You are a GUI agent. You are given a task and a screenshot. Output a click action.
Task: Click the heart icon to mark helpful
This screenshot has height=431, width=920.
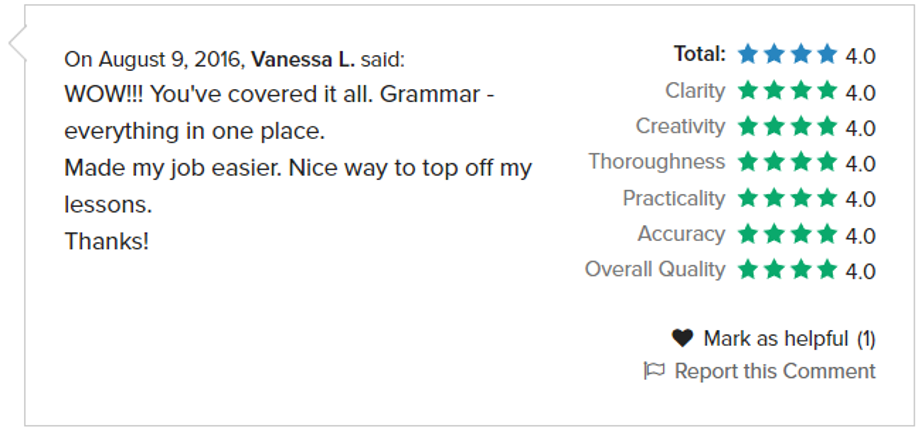point(682,338)
